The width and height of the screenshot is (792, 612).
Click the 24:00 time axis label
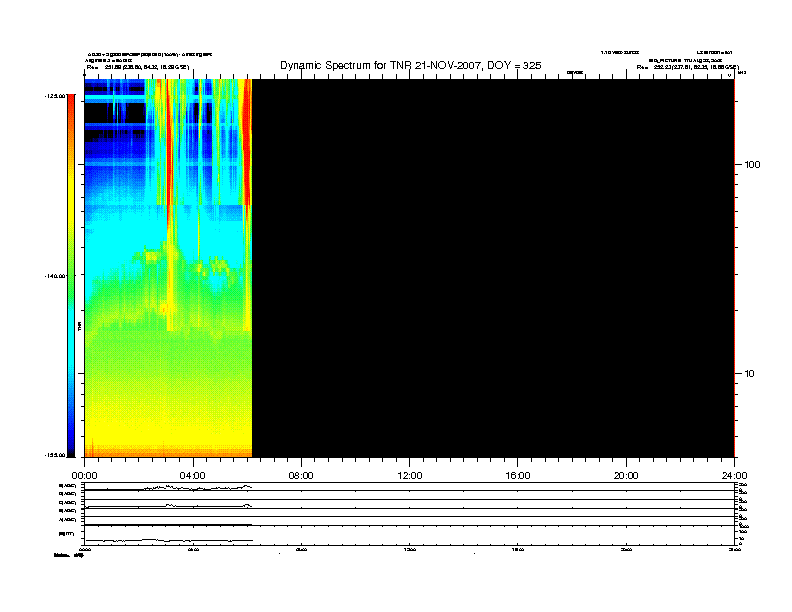coord(734,476)
